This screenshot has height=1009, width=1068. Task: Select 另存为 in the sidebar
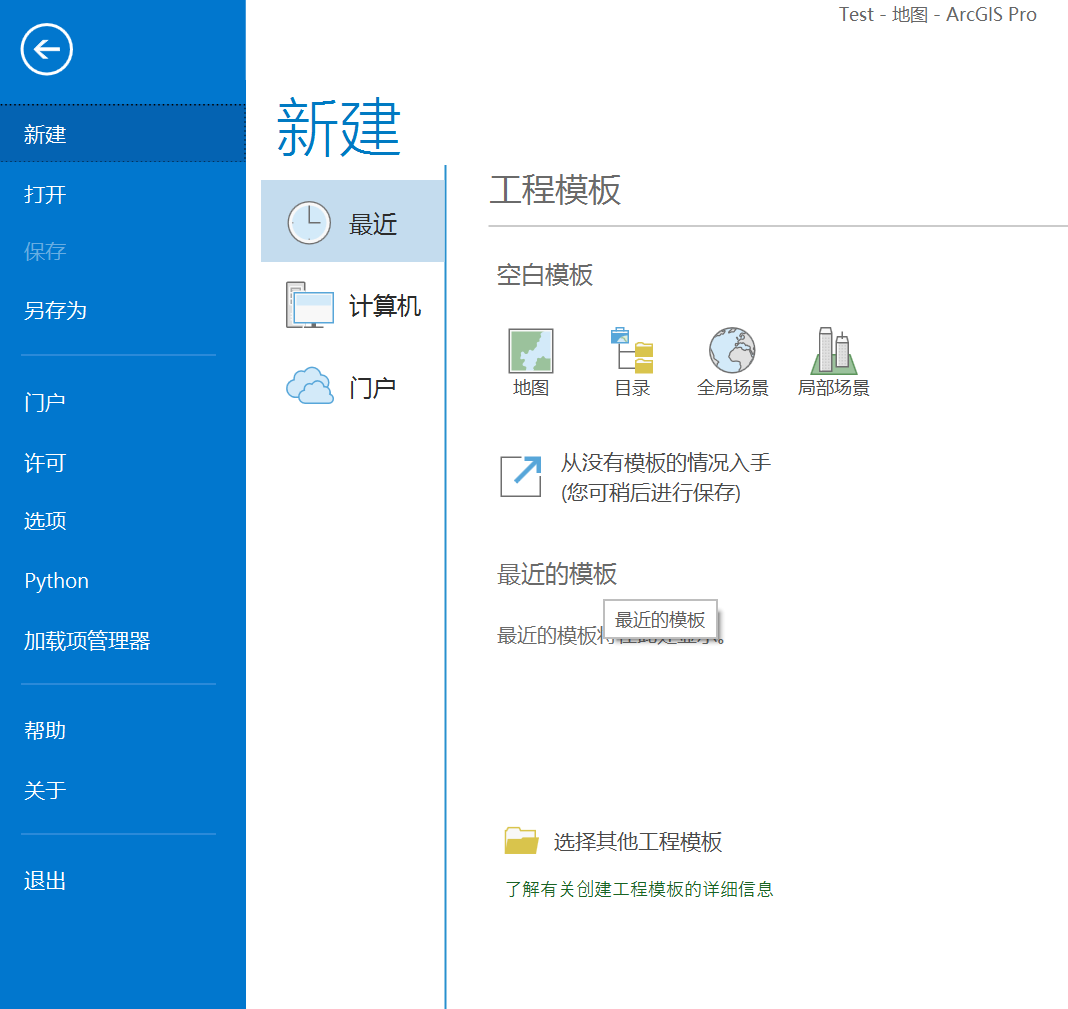point(55,310)
